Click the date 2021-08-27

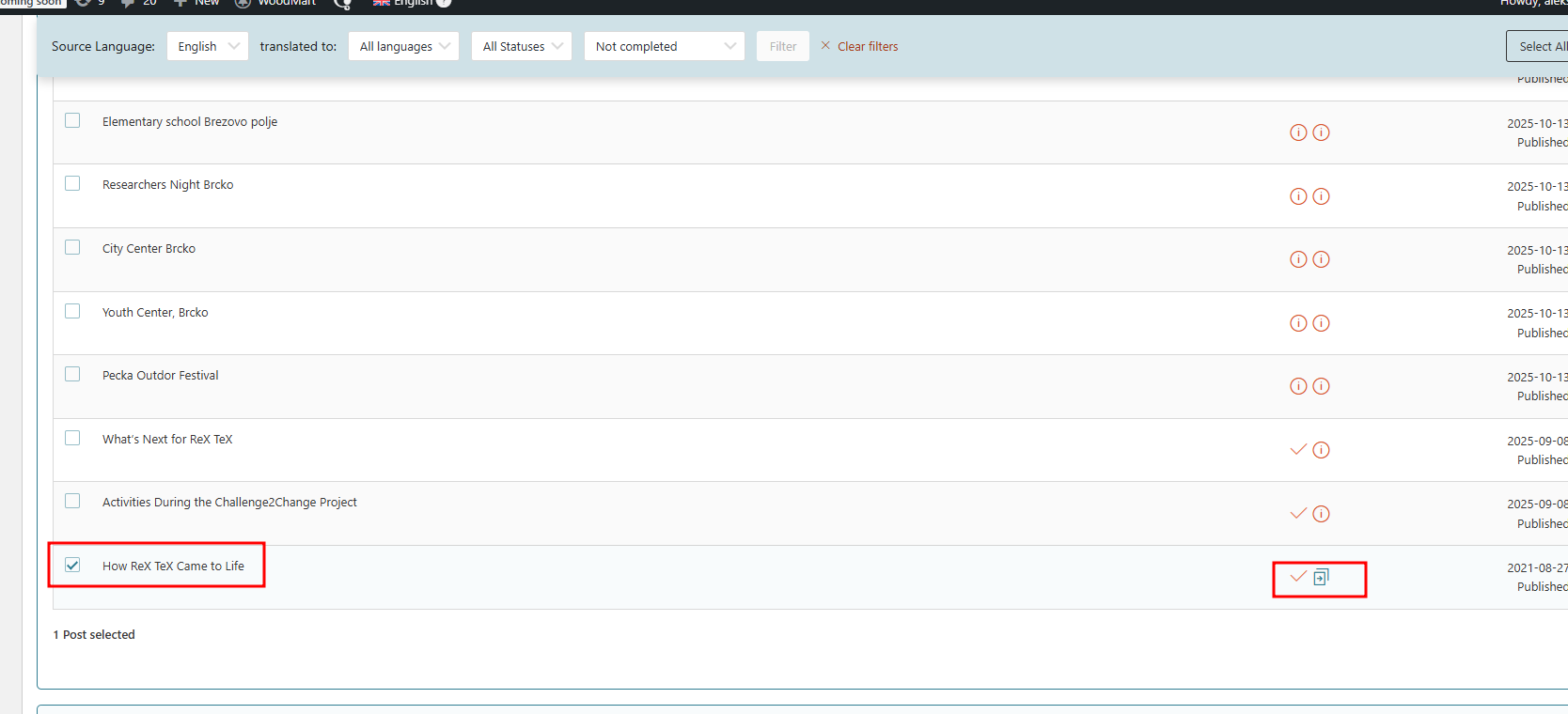1537,568
